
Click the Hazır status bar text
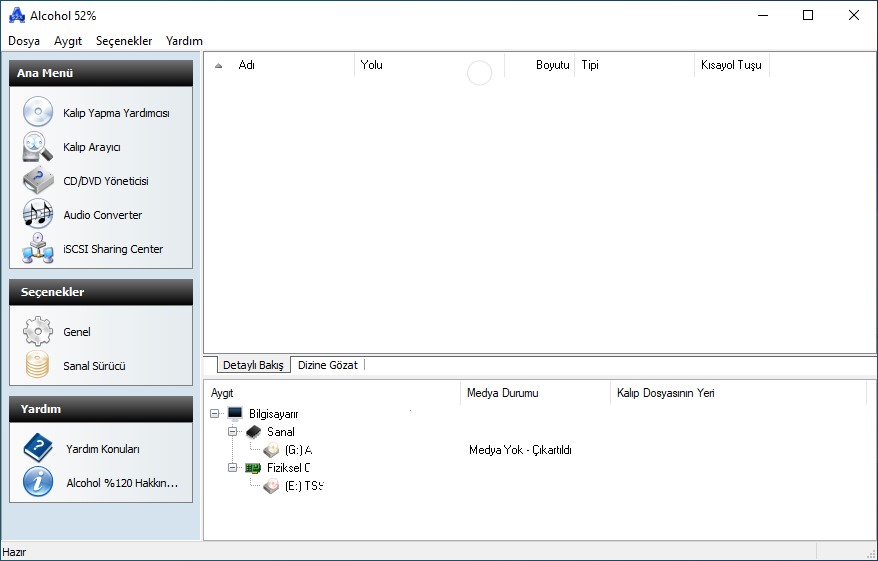(x=14, y=552)
